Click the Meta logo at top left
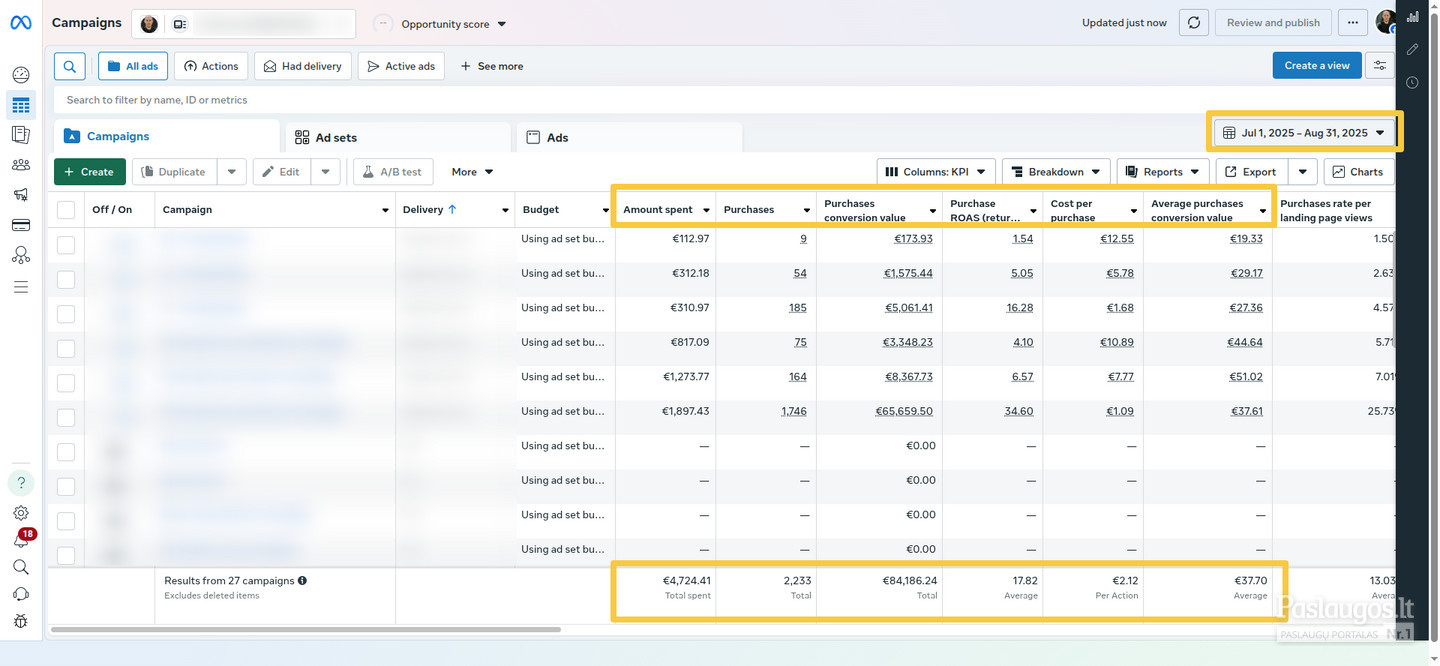 point(21,22)
